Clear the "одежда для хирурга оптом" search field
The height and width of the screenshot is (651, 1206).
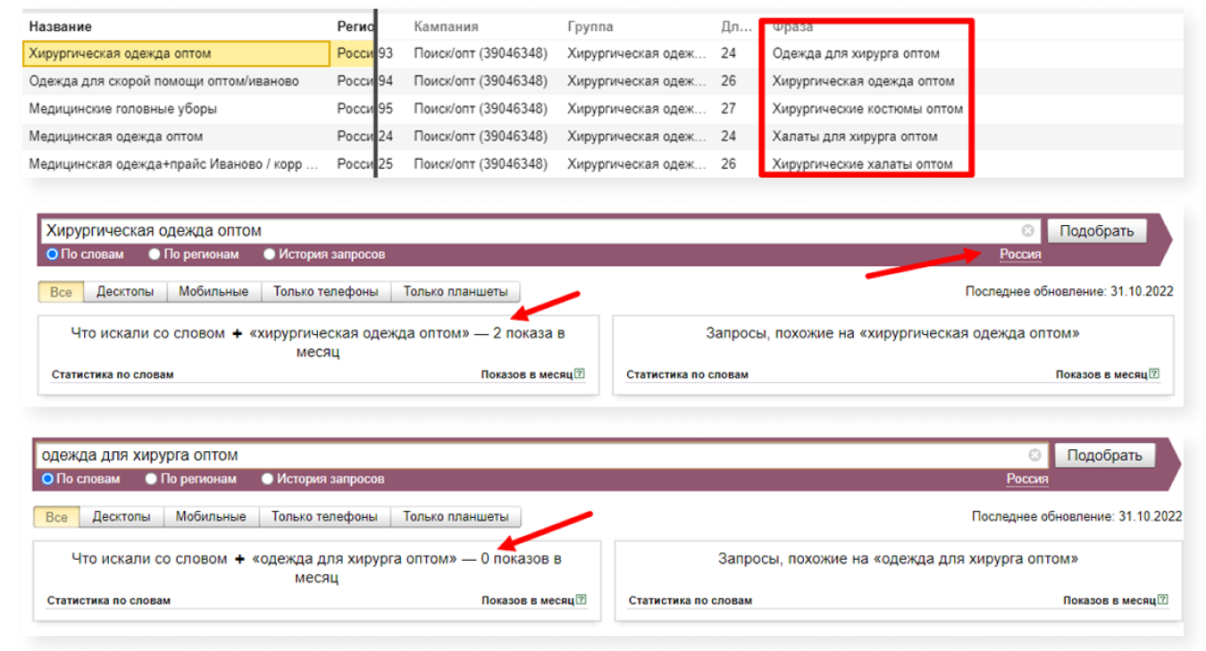coord(1035,455)
